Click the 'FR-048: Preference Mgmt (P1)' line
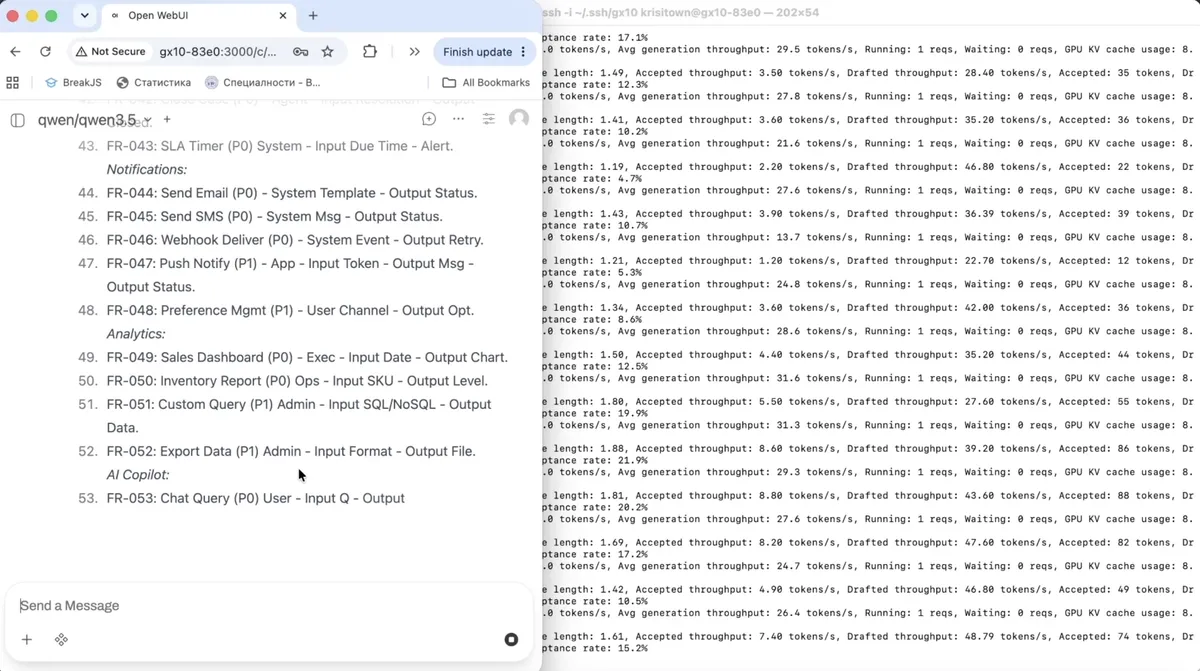The height and width of the screenshot is (671, 1200). (290, 310)
